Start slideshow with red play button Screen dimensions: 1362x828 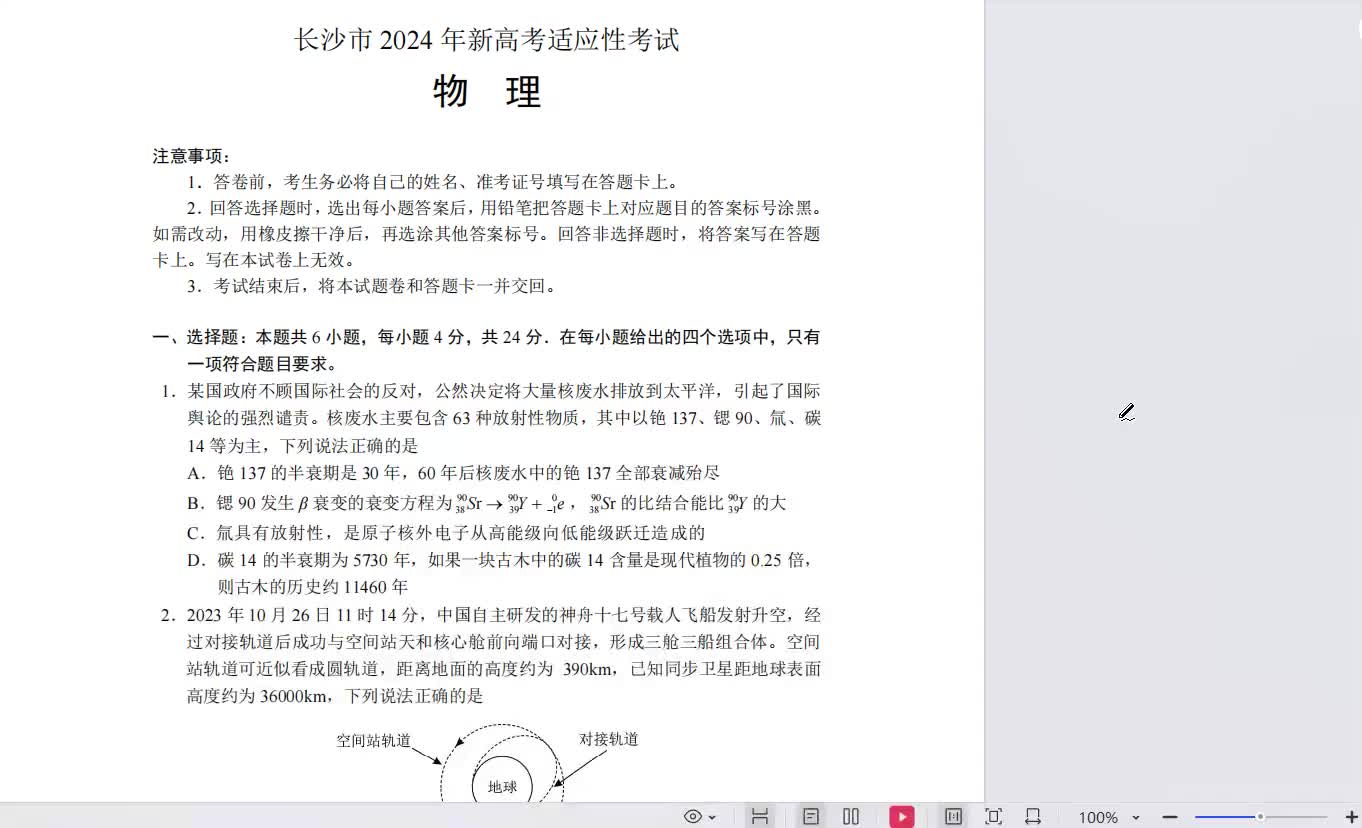coord(902,817)
